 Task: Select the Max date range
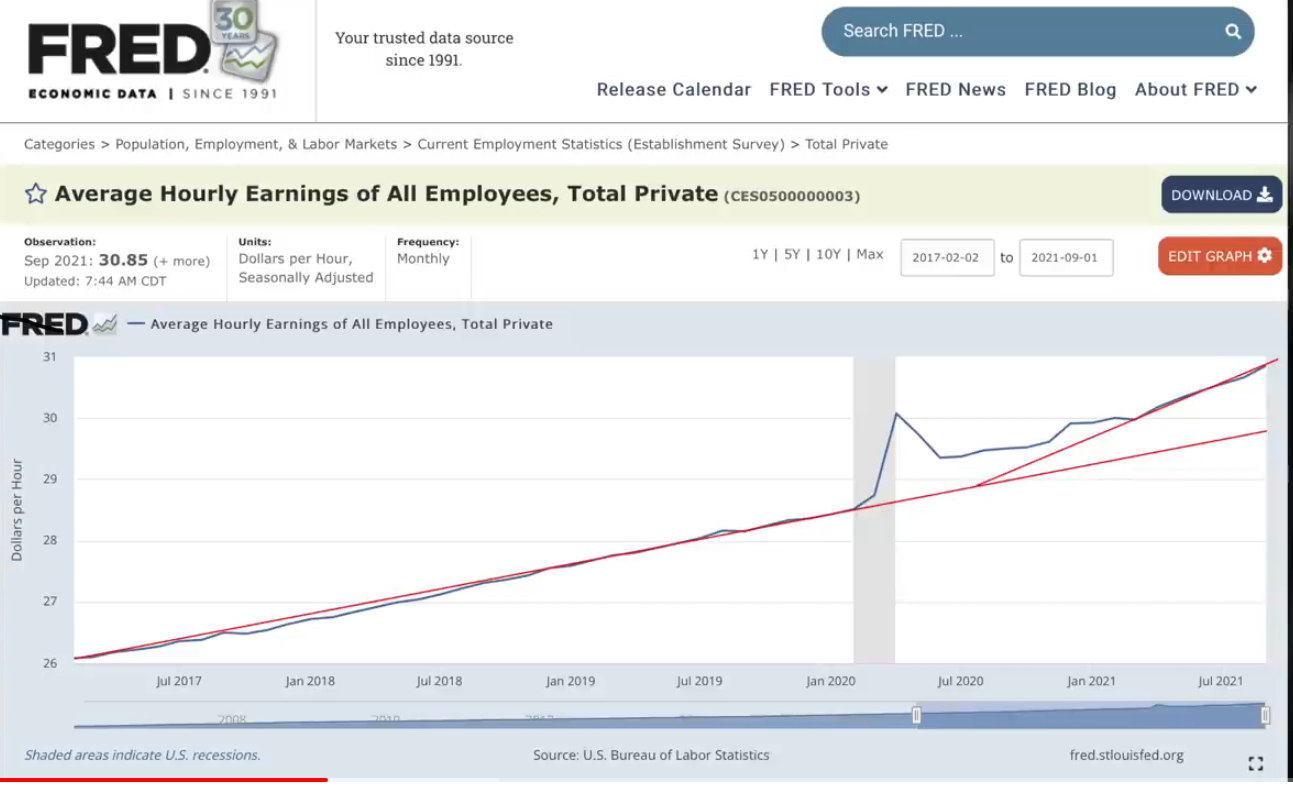click(870, 255)
